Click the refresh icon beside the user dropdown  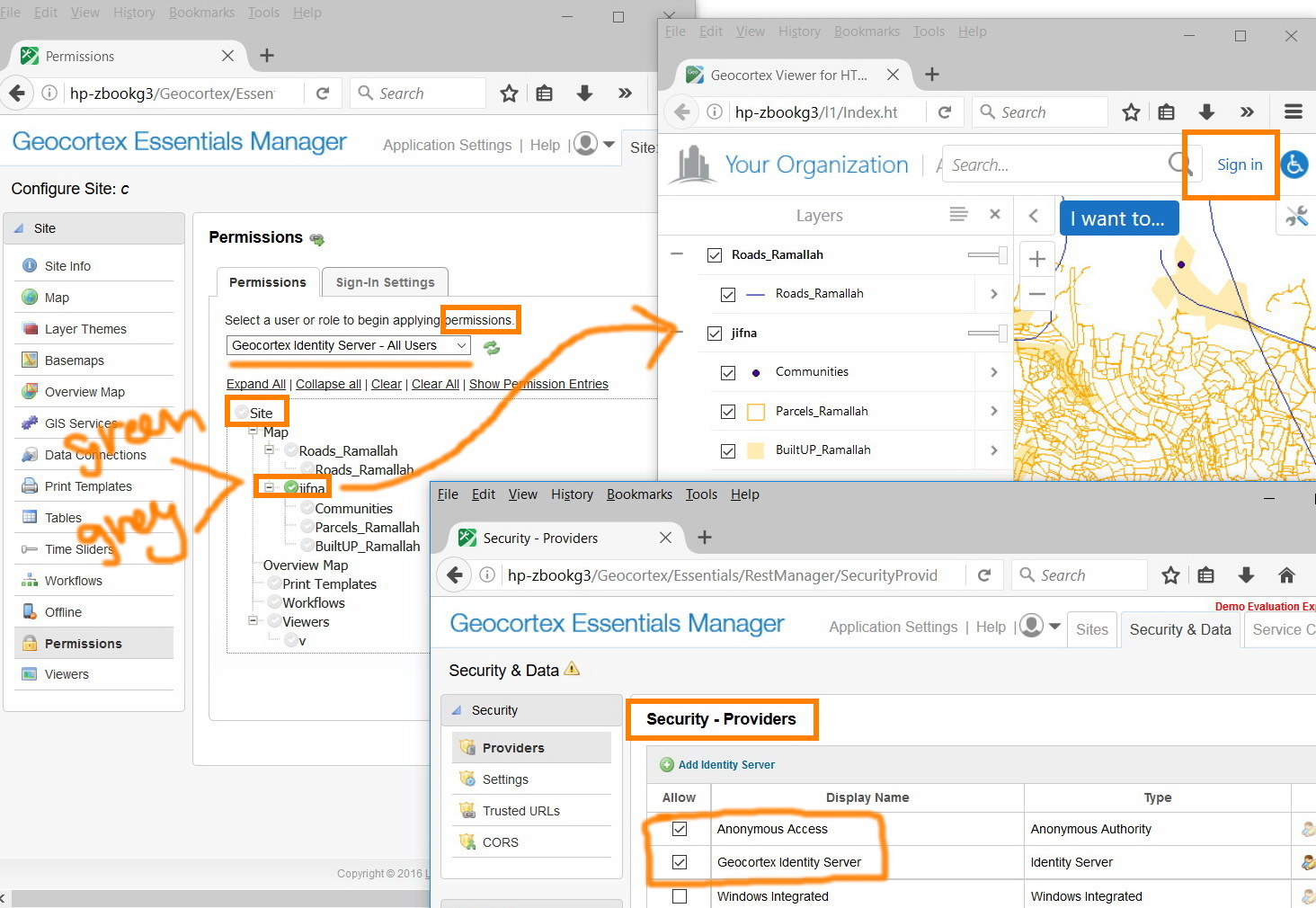click(x=492, y=348)
